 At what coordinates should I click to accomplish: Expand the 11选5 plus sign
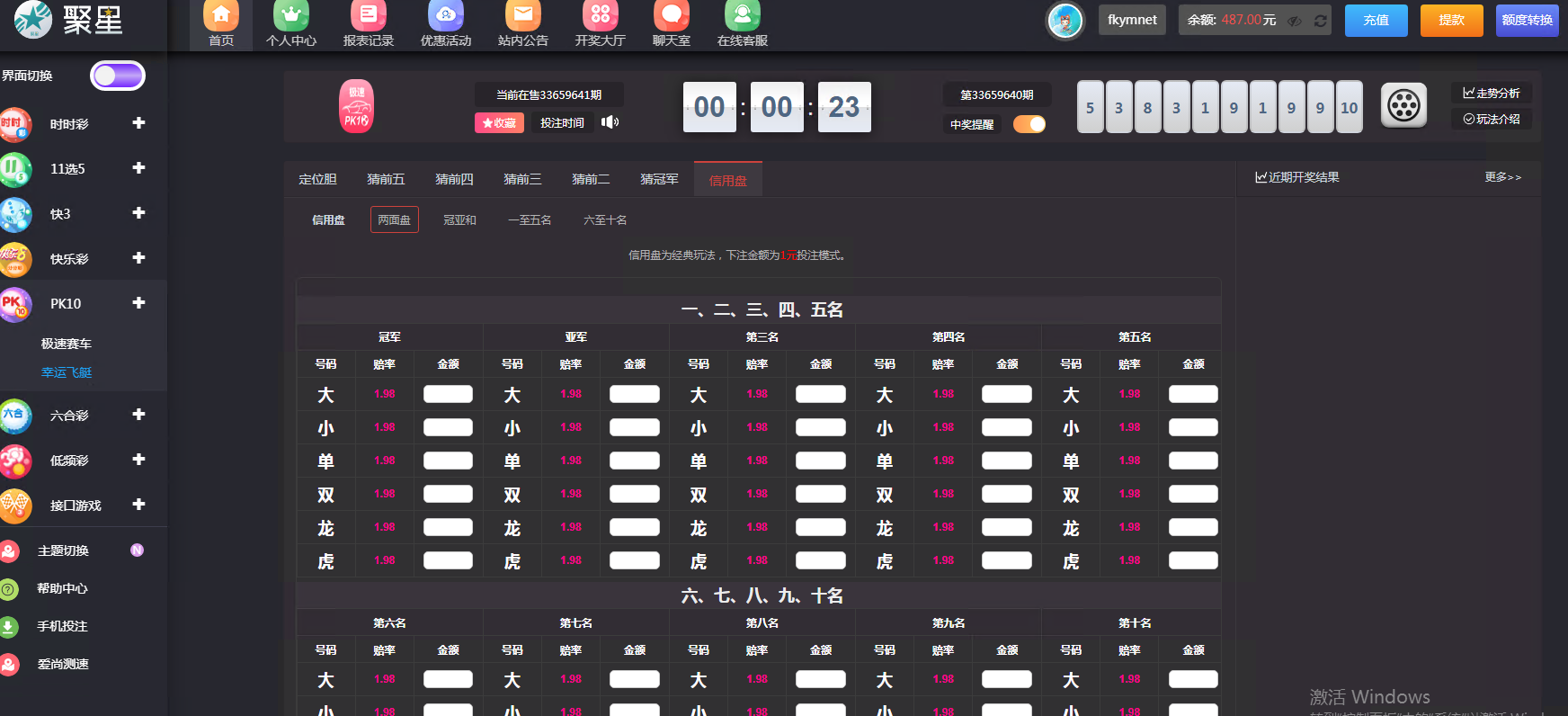click(138, 168)
